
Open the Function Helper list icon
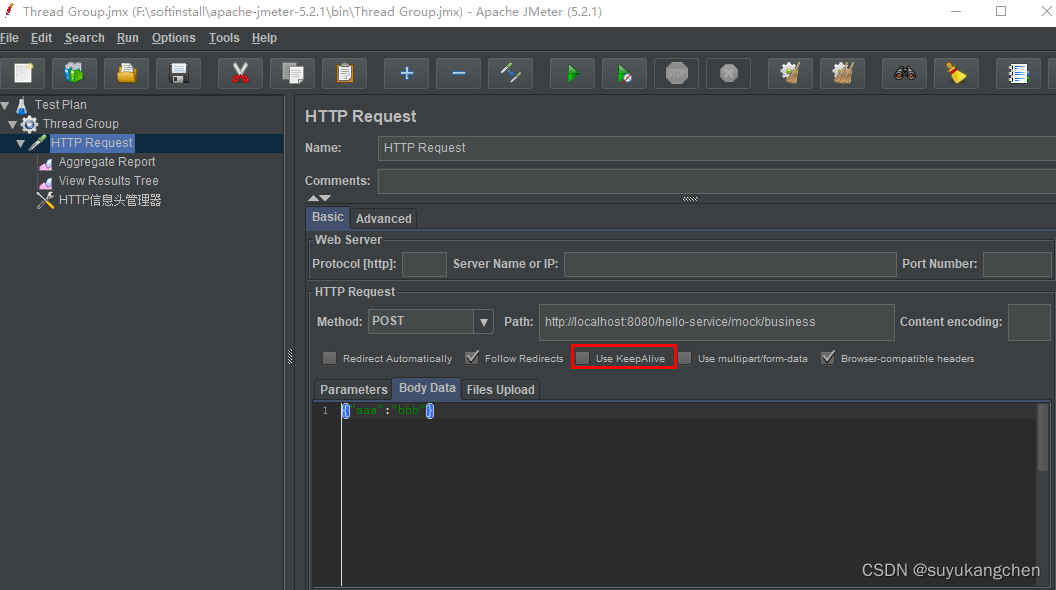1018,73
